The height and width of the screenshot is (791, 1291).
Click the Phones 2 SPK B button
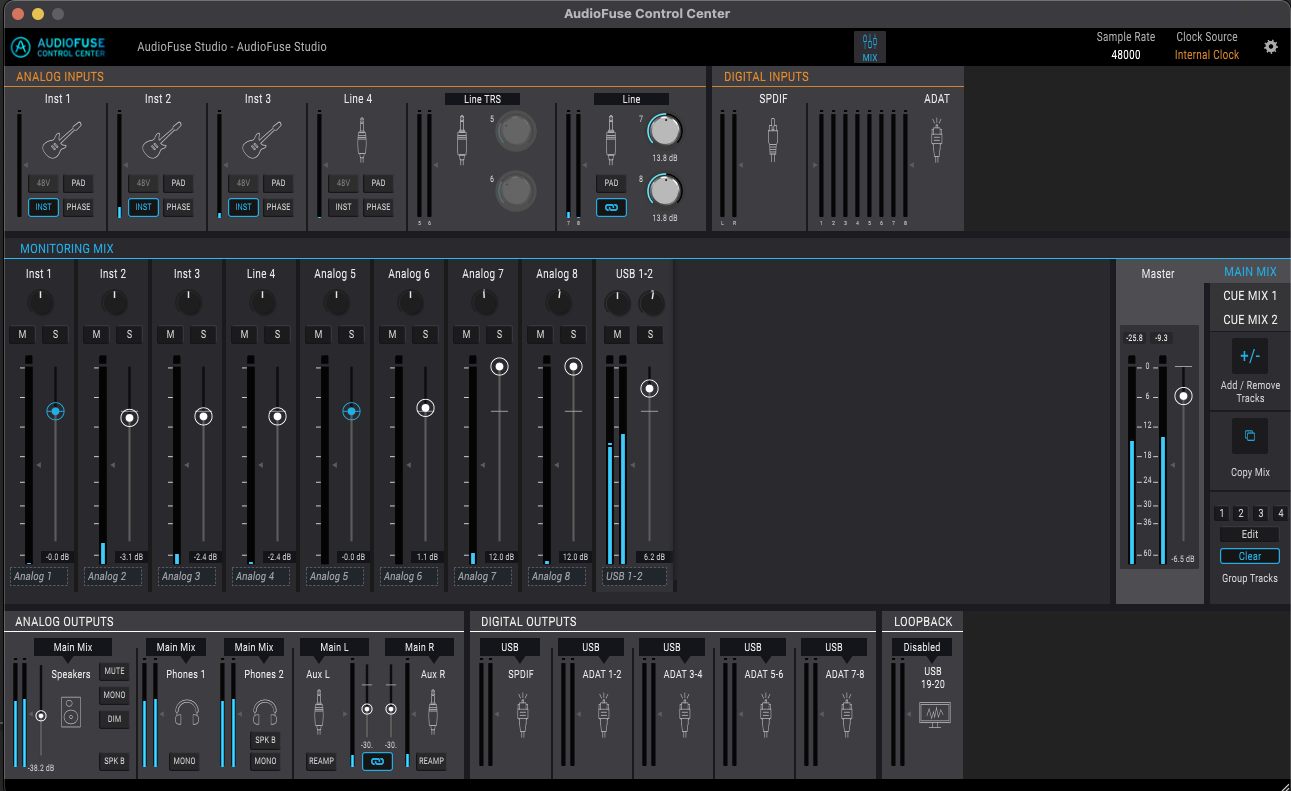pos(265,740)
